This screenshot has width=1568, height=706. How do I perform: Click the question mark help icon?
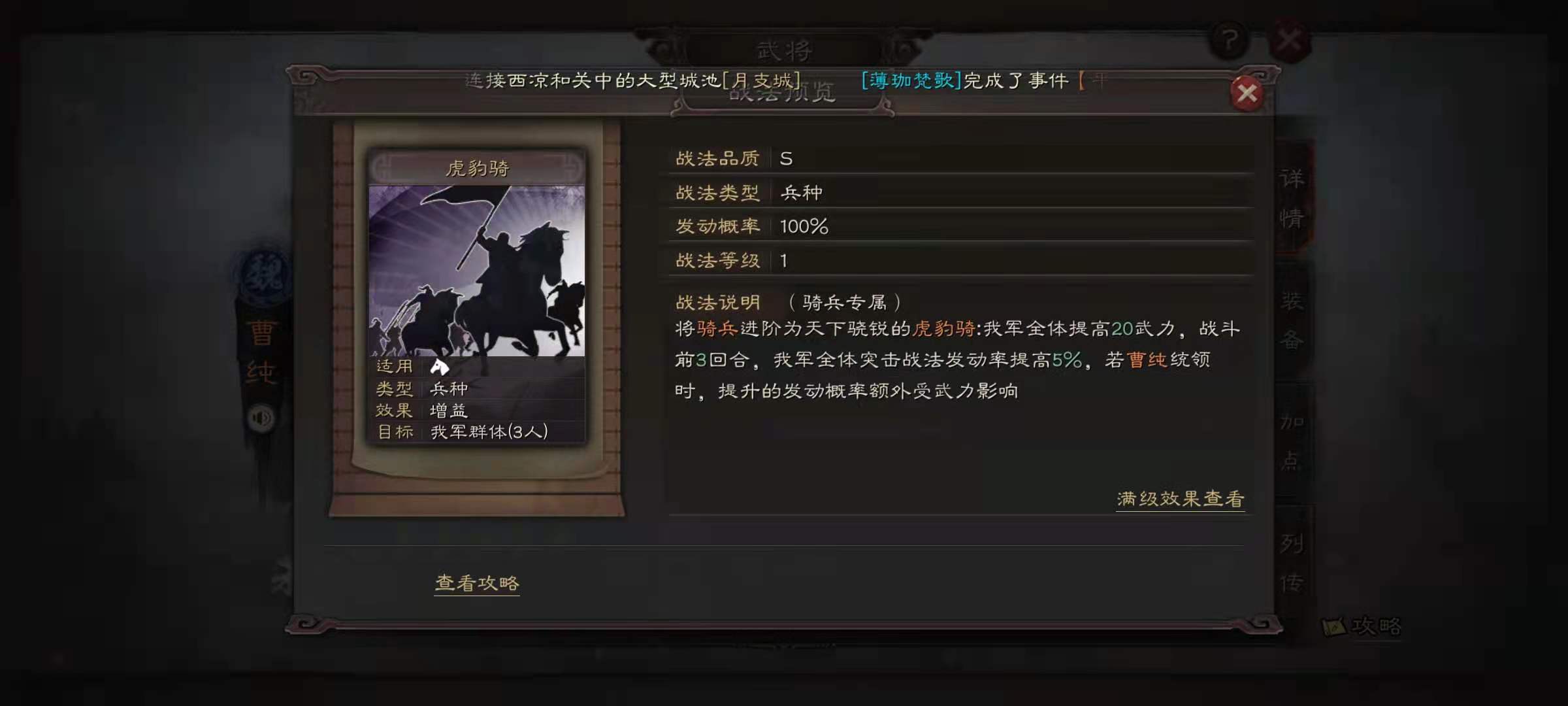coord(1229,41)
